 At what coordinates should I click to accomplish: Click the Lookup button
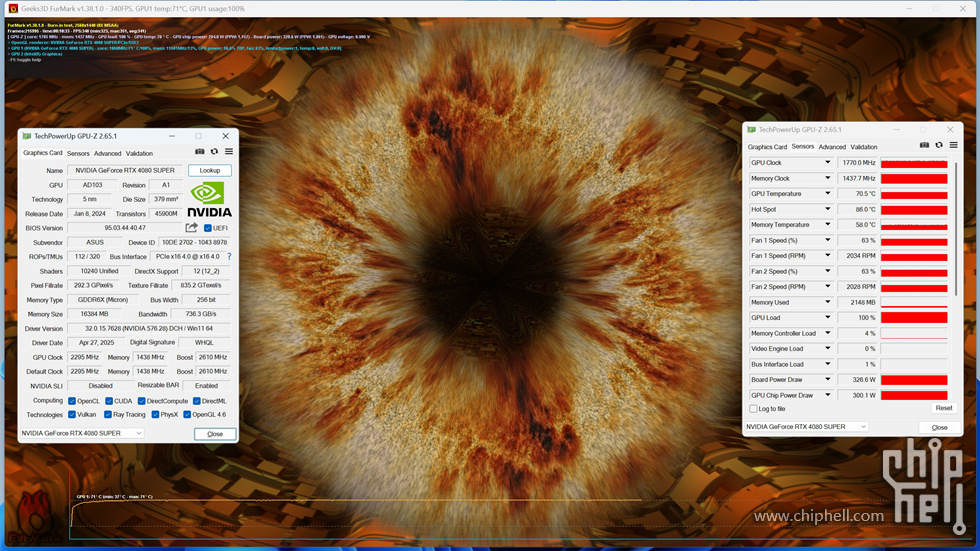[210, 170]
